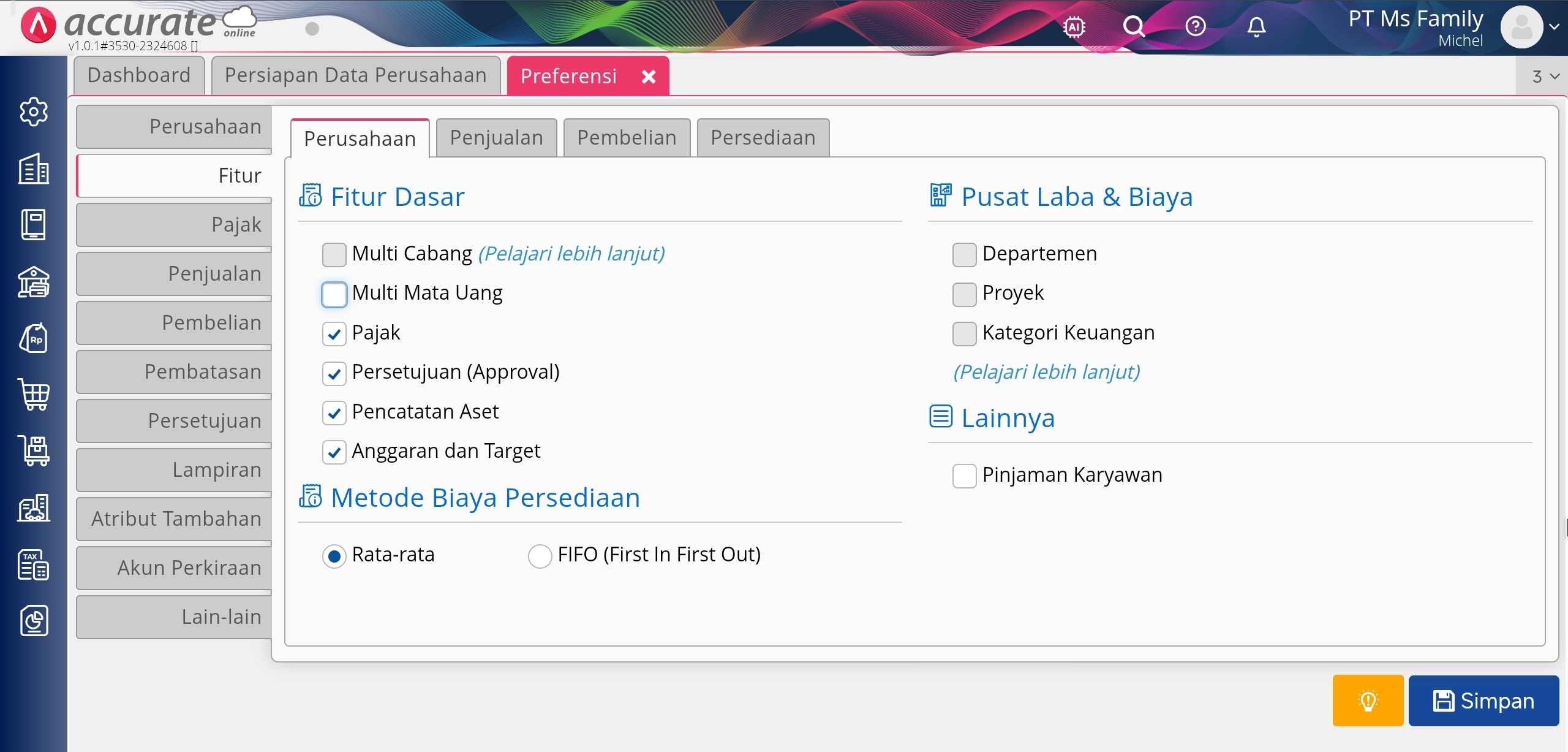
Task: Select FIFO inventory costing method
Action: tap(540, 556)
